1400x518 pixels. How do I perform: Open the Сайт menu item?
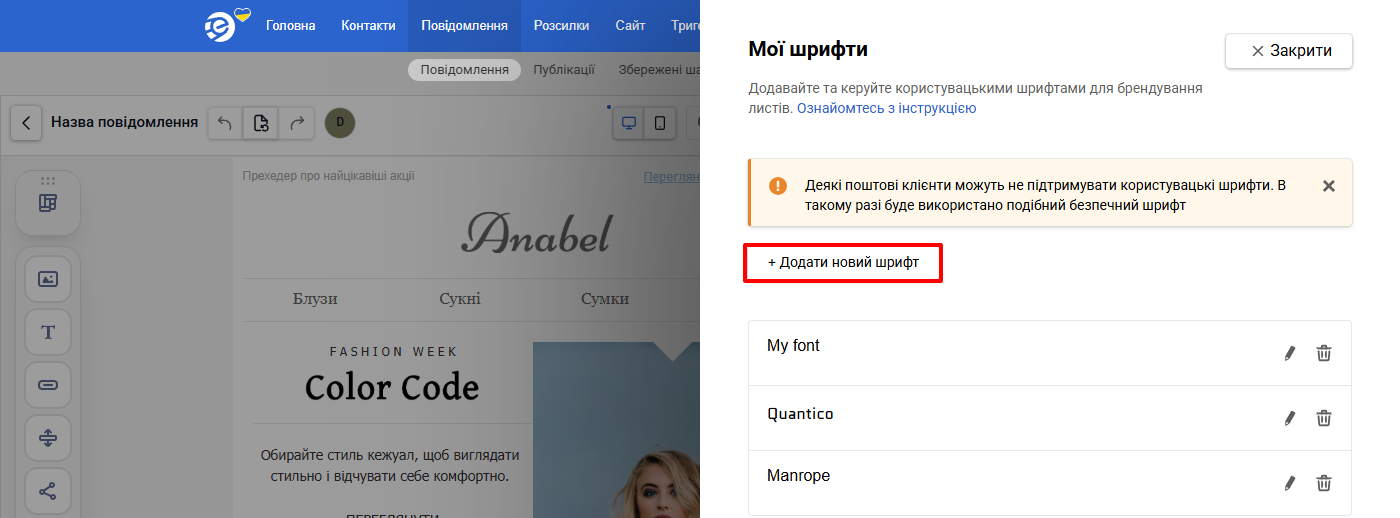pos(631,26)
